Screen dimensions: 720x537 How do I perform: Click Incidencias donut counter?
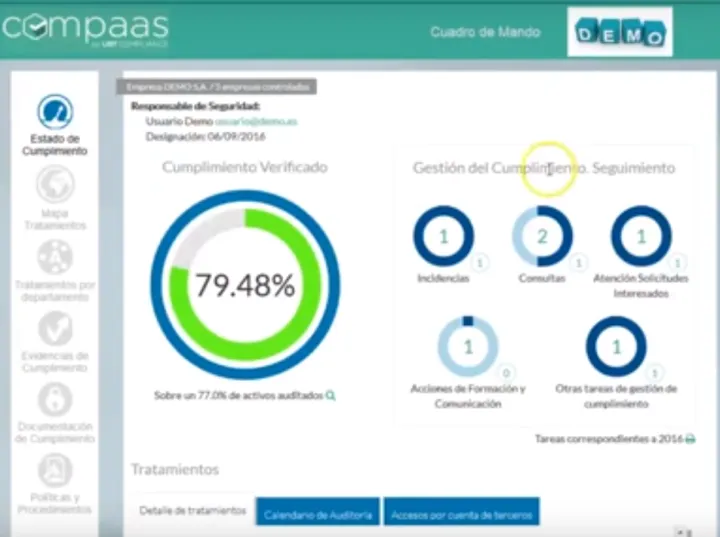click(443, 236)
